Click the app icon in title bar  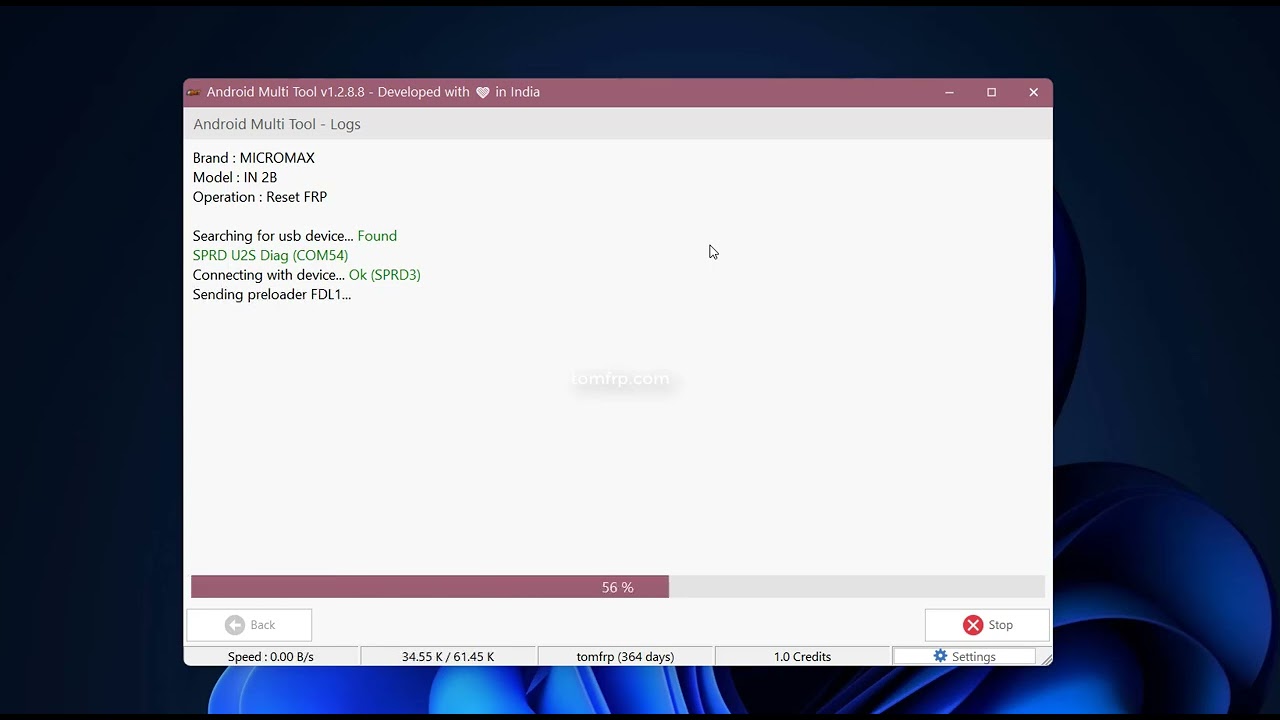click(193, 92)
